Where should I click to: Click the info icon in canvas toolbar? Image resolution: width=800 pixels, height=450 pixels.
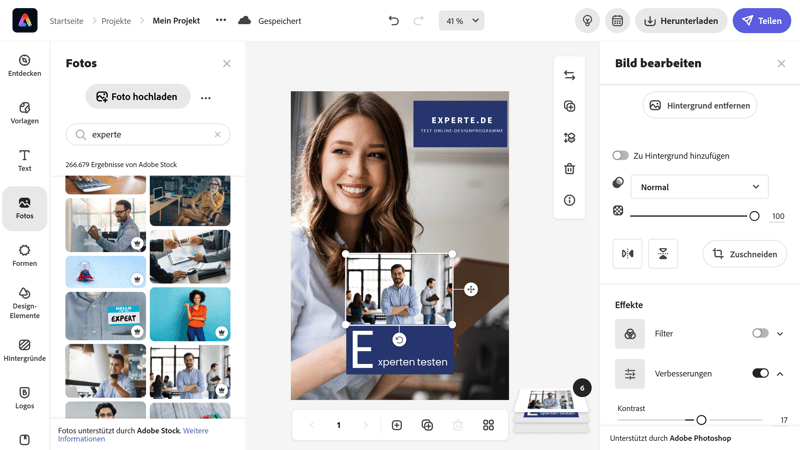pyautogui.click(x=569, y=200)
